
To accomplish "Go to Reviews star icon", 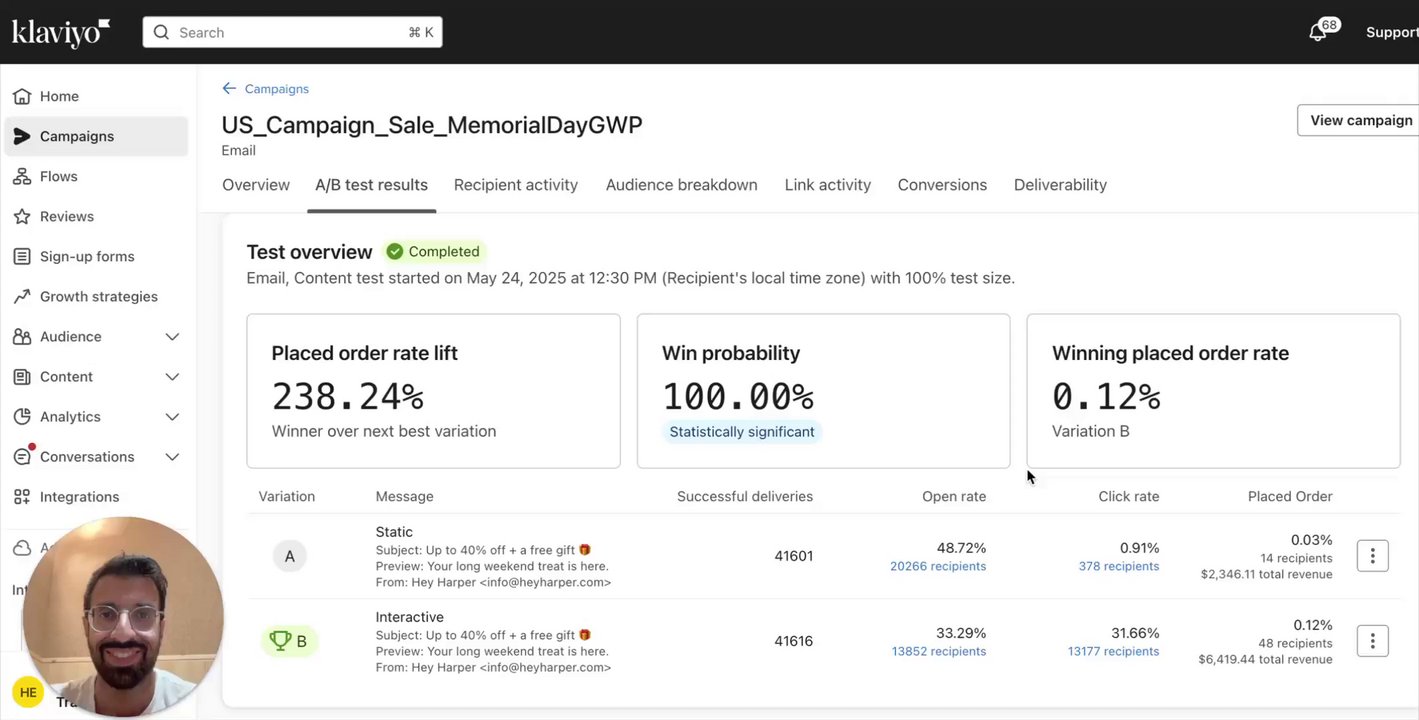I will point(21,217).
